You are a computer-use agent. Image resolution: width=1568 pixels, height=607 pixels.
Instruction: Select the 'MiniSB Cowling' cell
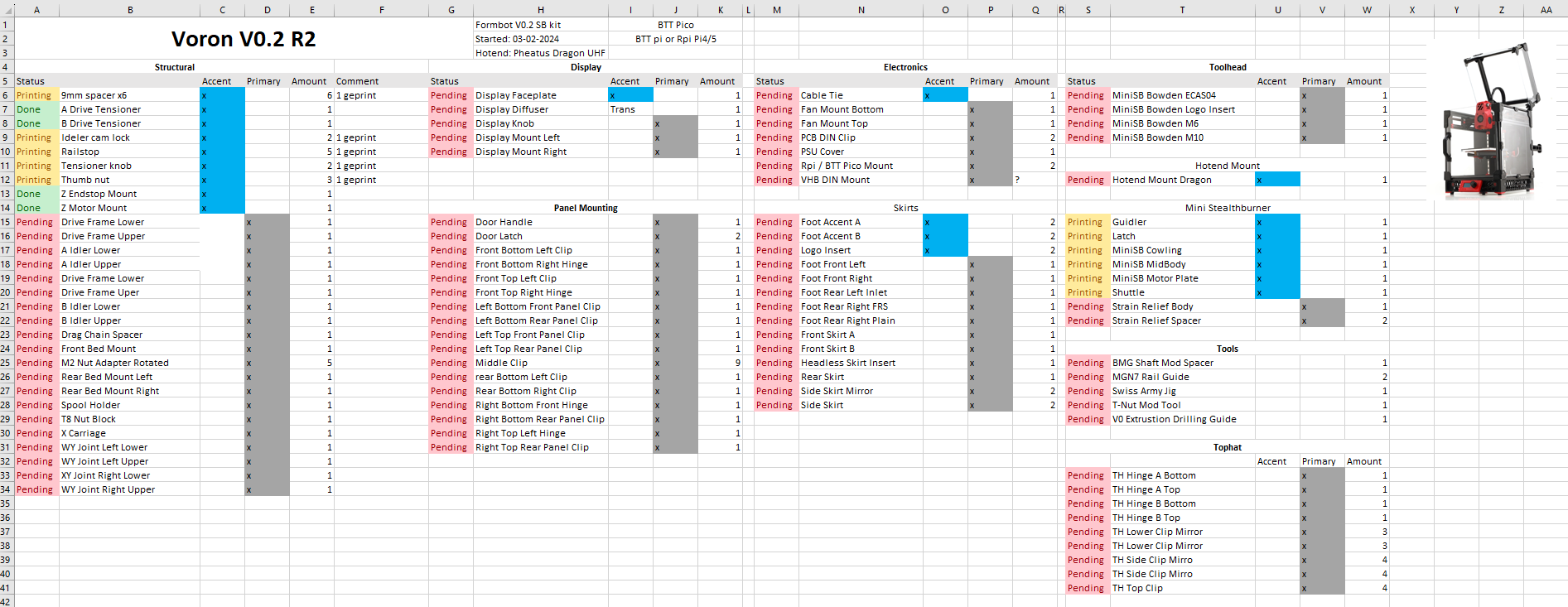pos(1182,250)
